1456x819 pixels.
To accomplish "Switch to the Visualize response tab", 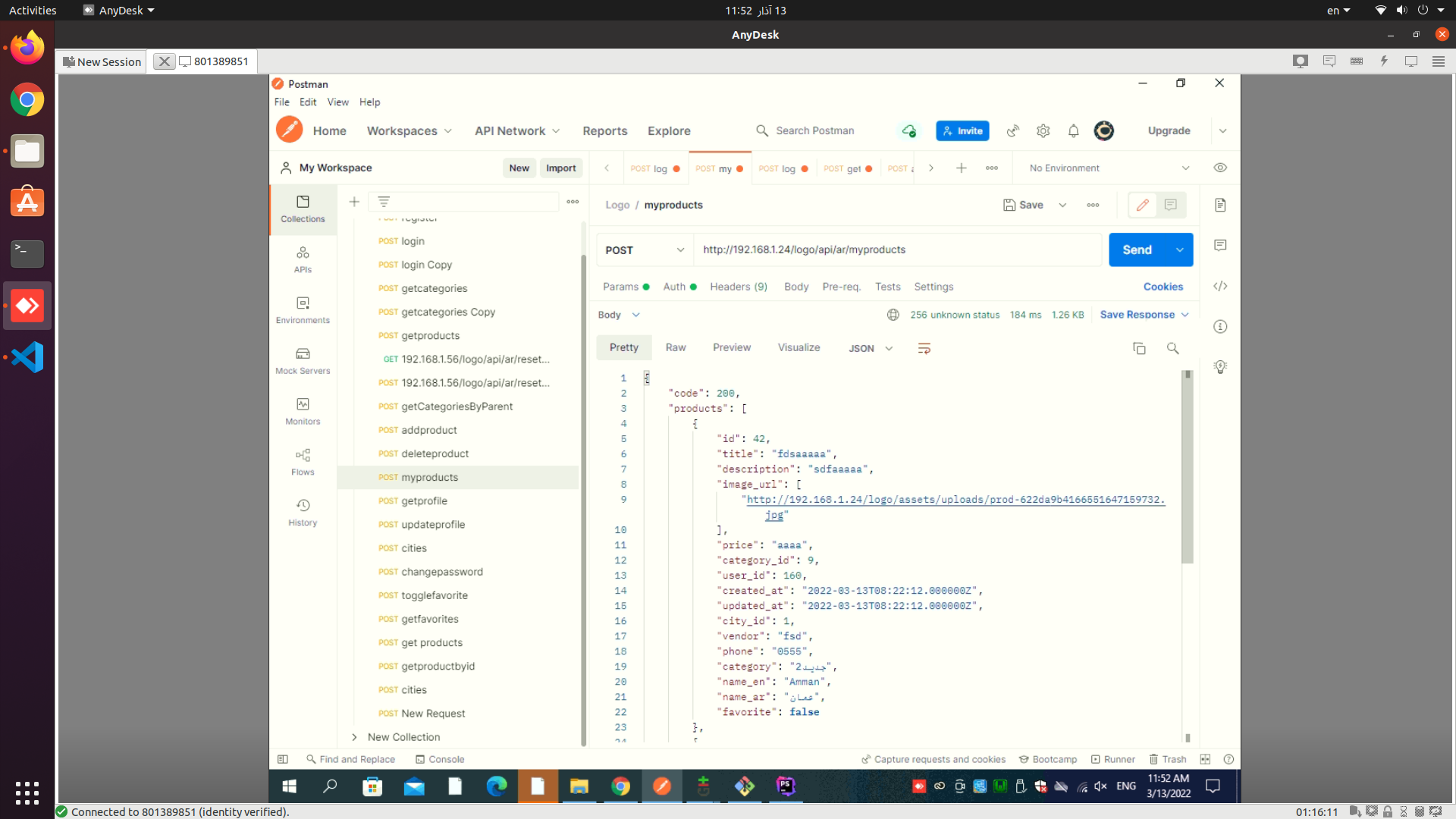I will [x=799, y=347].
